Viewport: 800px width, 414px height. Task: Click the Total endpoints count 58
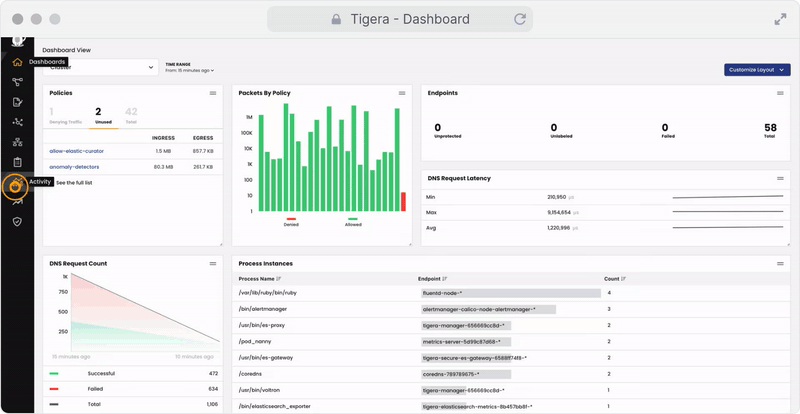point(770,128)
